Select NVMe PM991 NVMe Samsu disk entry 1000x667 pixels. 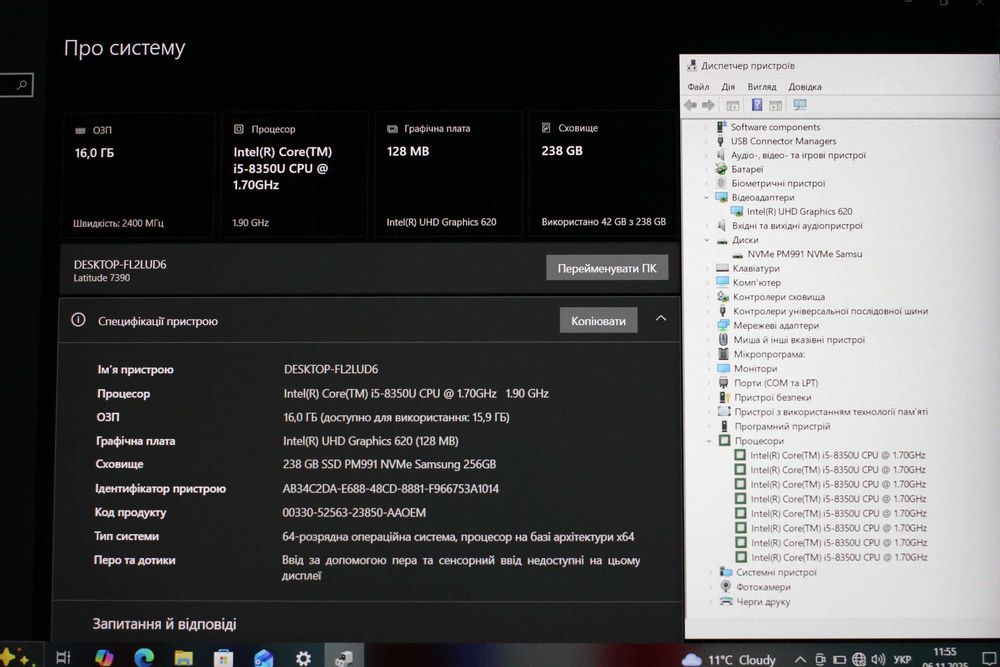[804, 254]
